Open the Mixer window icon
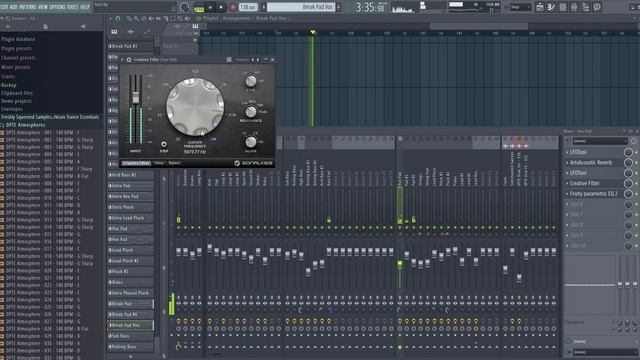 point(574,7)
